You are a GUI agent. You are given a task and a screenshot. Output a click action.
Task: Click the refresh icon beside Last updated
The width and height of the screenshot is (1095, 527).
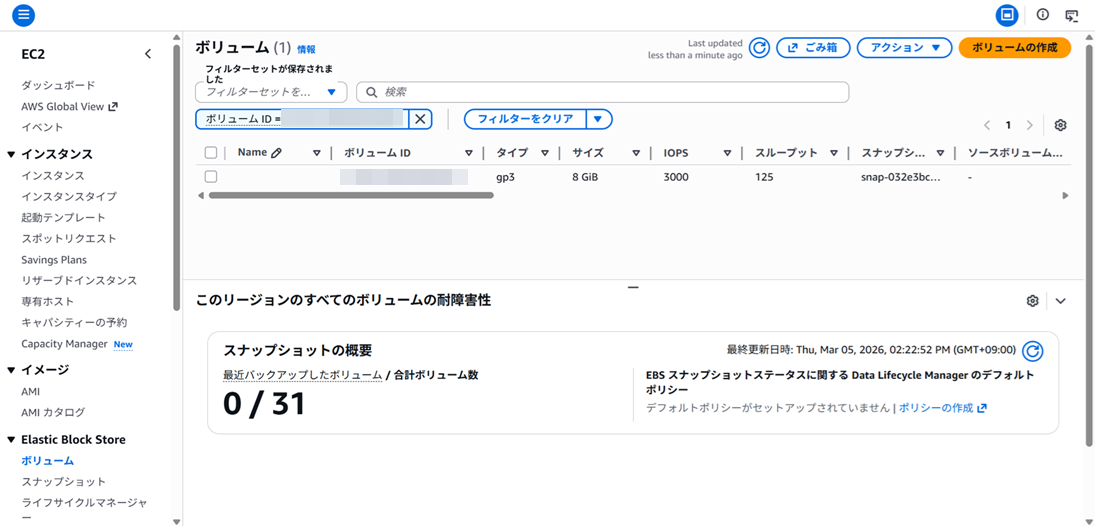pos(759,48)
